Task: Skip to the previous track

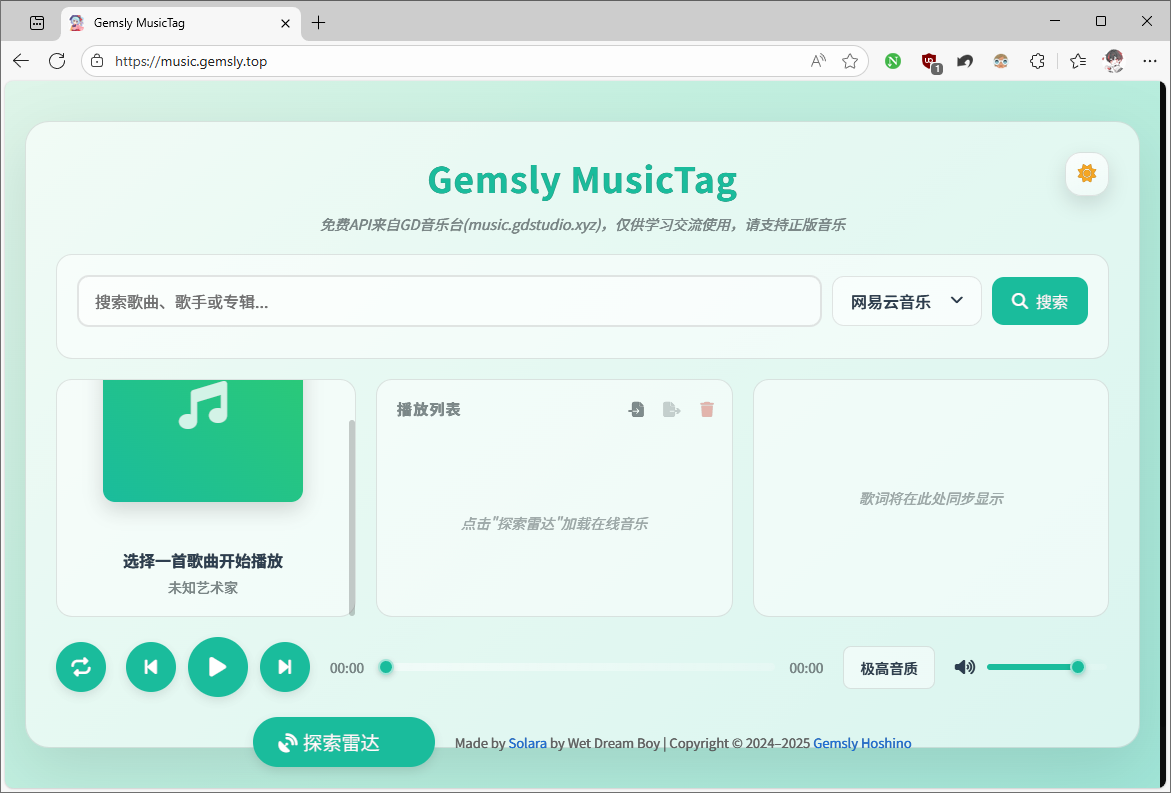Action: pyautogui.click(x=151, y=667)
